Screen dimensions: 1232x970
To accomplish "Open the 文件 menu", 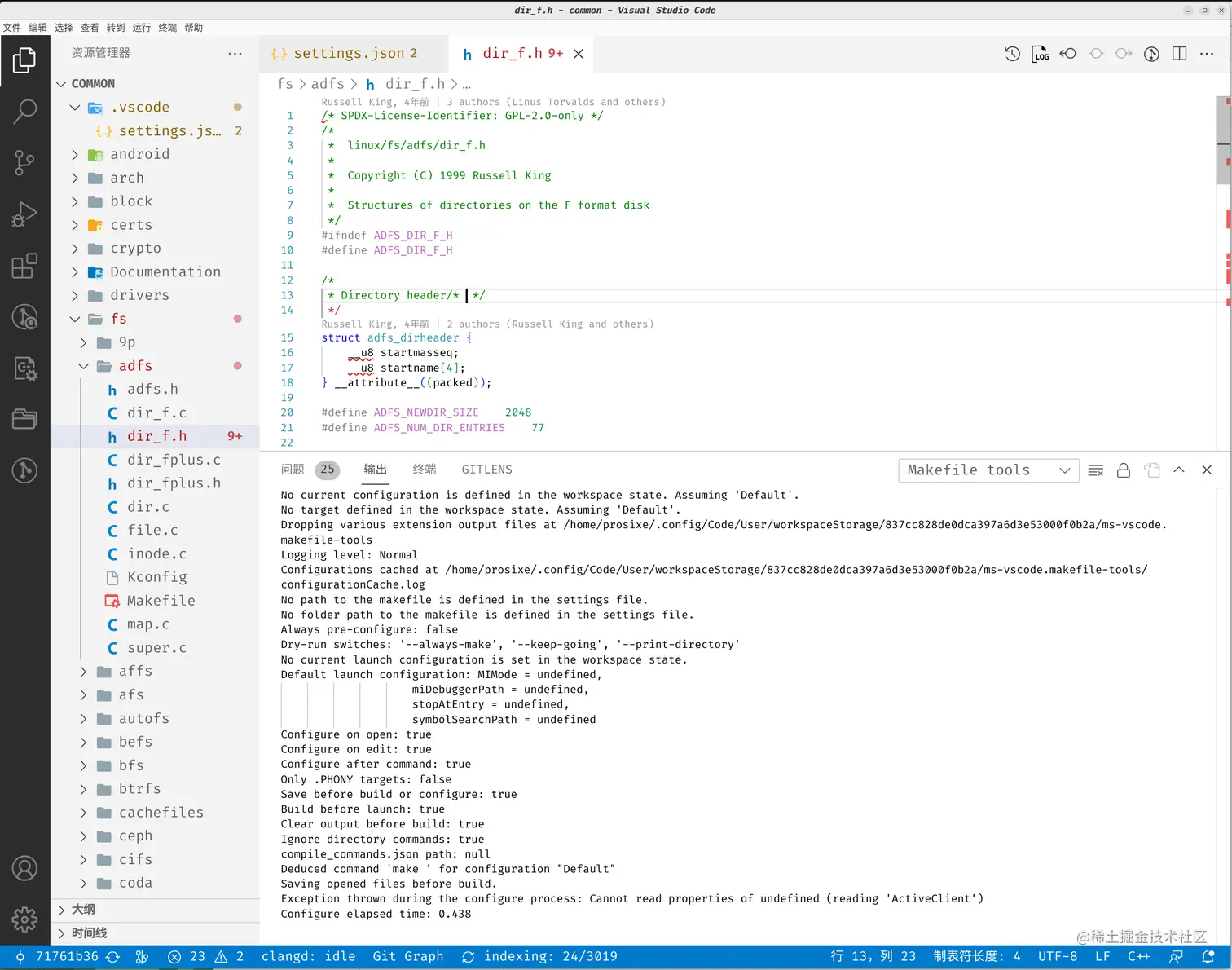I will [x=12, y=28].
